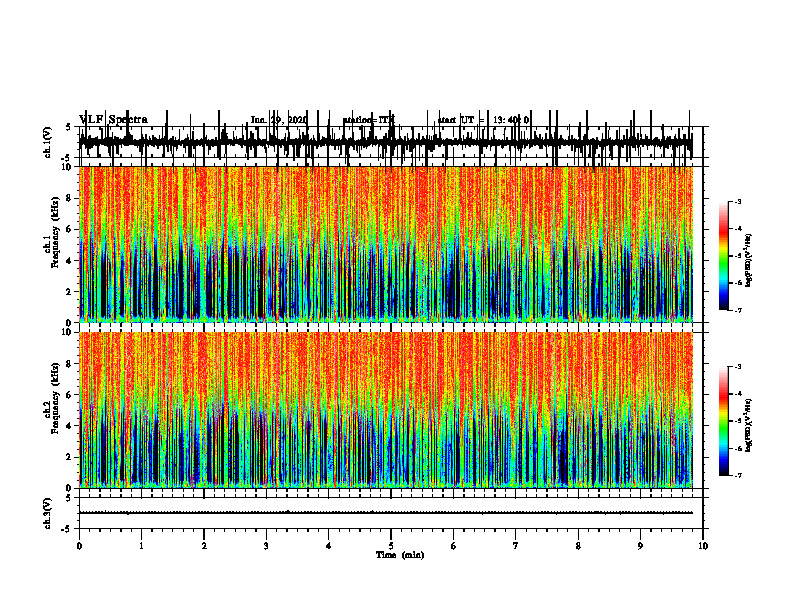The width and height of the screenshot is (792, 612).
Task: Click the '8' kHz tick on ch.1 spectrogram
Action: pos(70,198)
